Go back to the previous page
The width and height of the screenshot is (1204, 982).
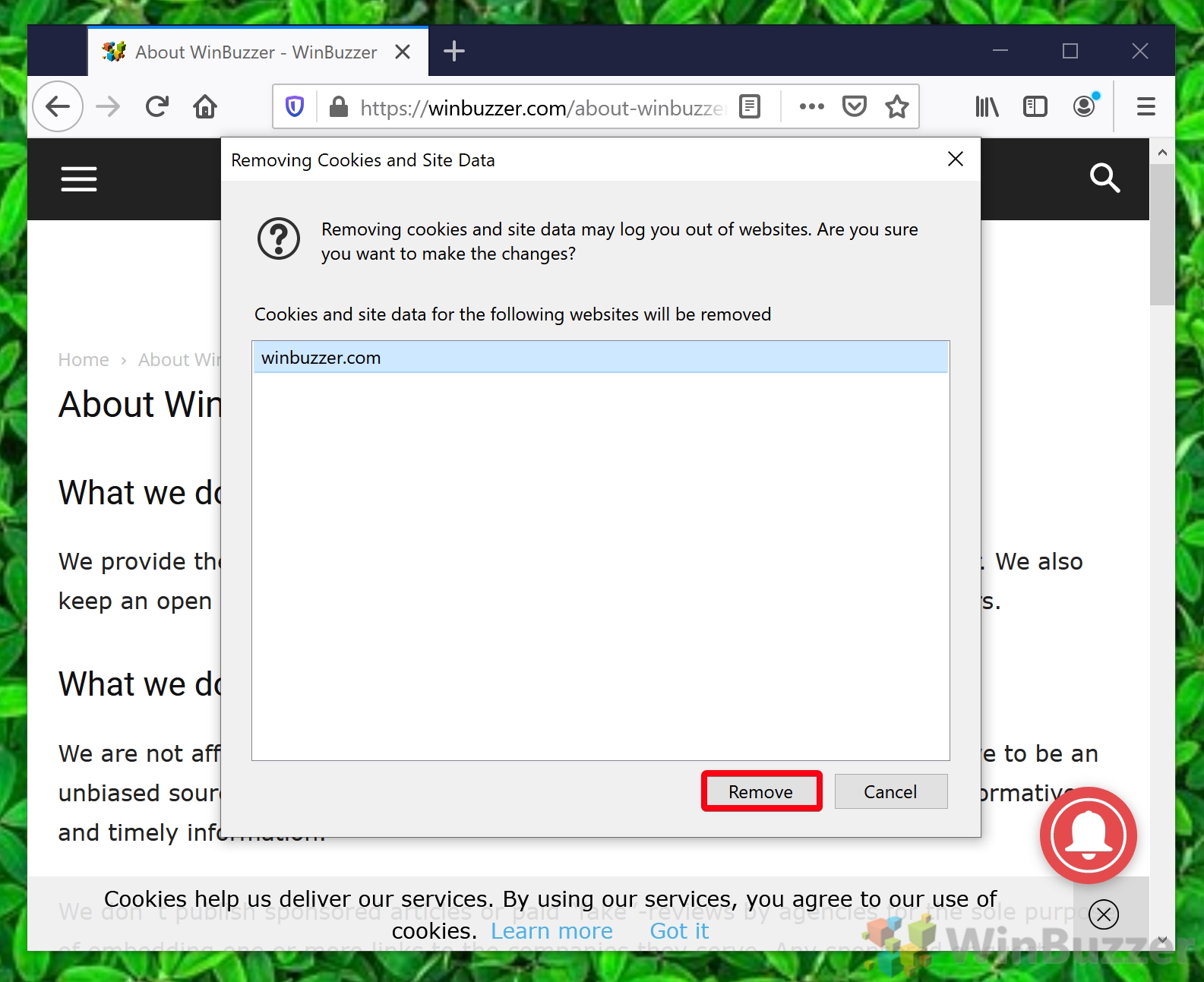pyautogui.click(x=58, y=106)
